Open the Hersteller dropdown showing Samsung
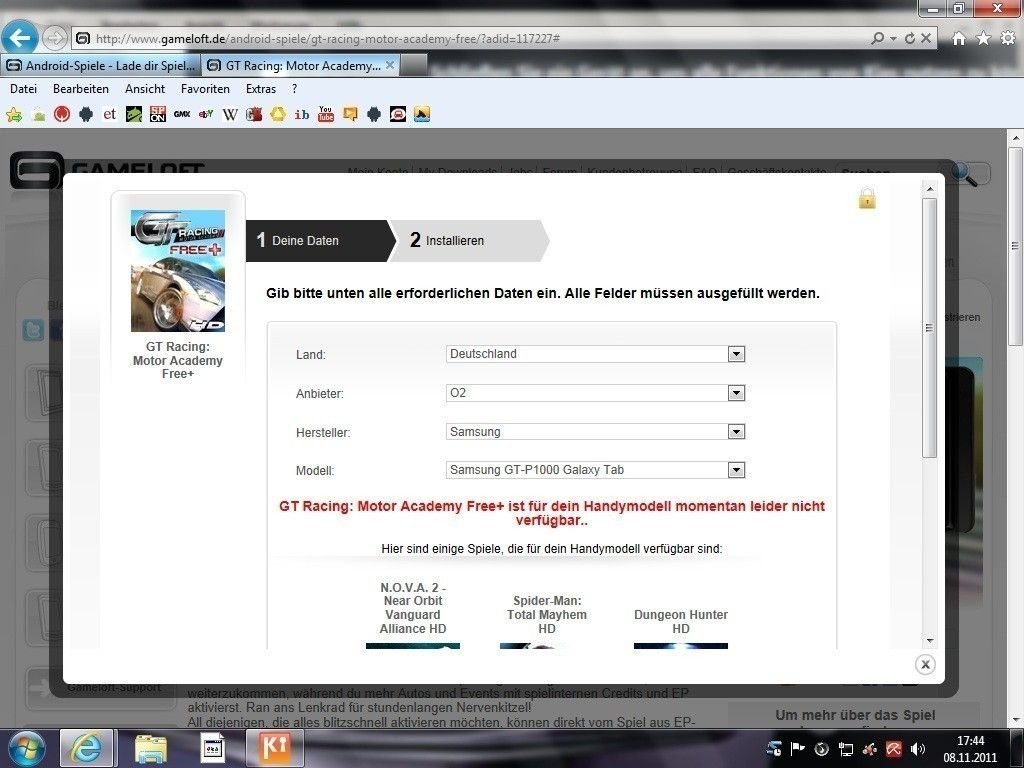This screenshot has width=1024, height=768. pos(595,432)
